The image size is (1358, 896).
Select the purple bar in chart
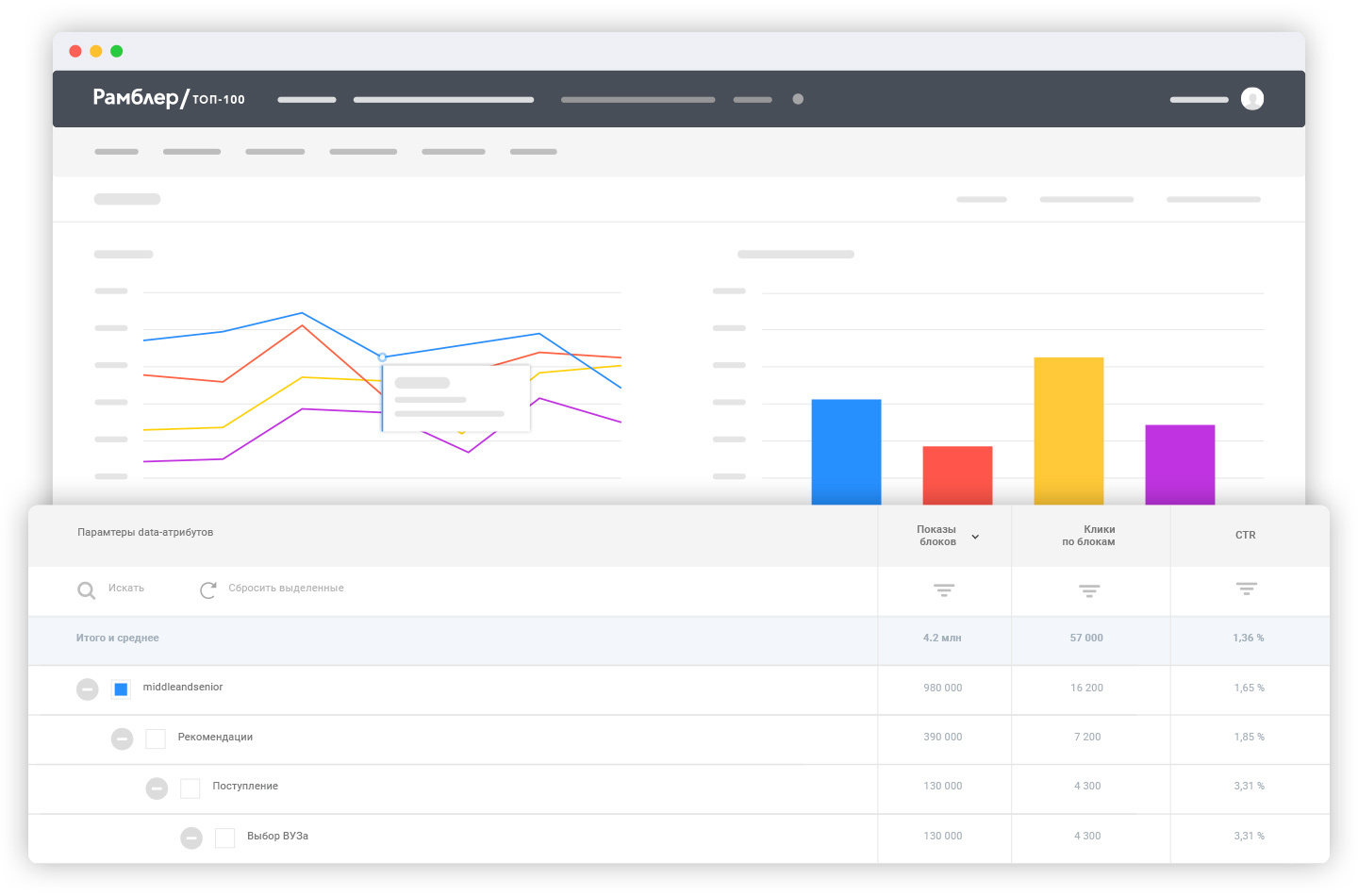pyautogui.click(x=1180, y=465)
